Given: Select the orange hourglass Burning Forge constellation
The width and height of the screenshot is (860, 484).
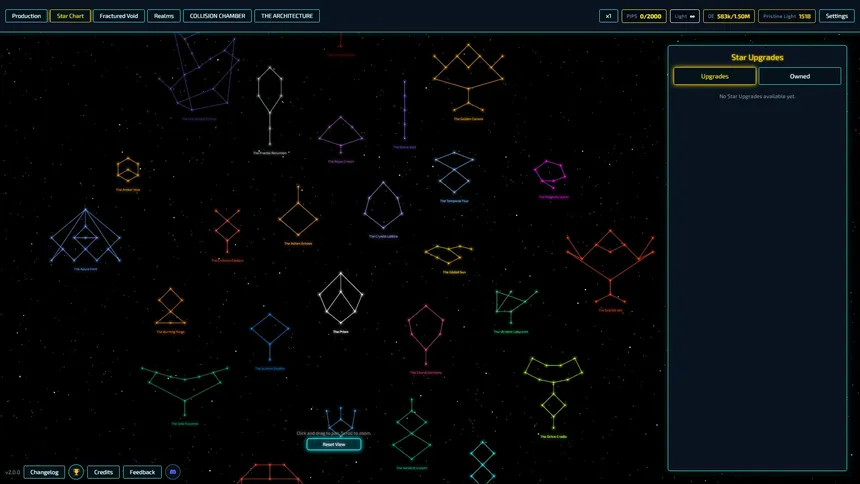Looking at the screenshot, I should click(x=171, y=306).
